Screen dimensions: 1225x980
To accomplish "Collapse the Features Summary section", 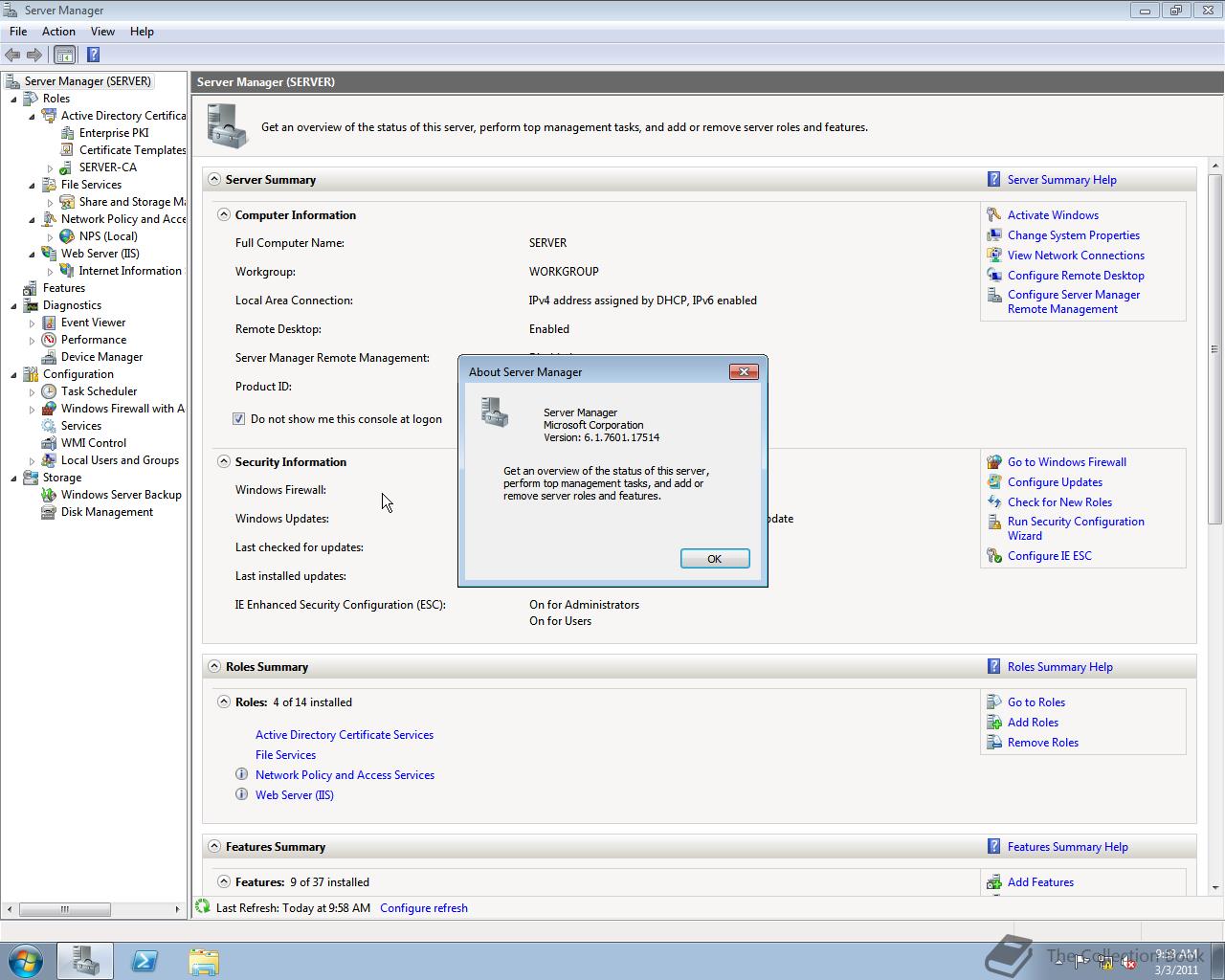I will (214, 846).
